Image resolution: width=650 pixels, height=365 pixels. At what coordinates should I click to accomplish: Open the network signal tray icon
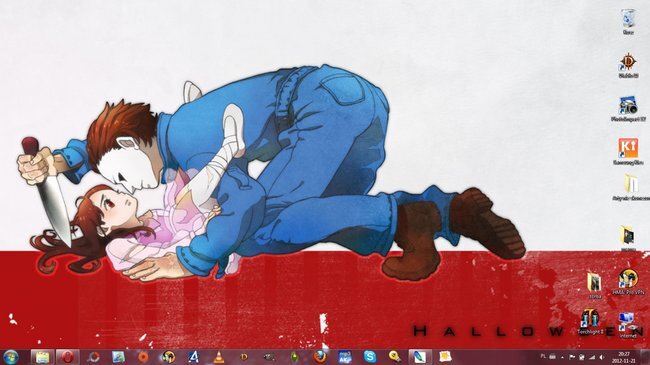click(x=592, y=357)
